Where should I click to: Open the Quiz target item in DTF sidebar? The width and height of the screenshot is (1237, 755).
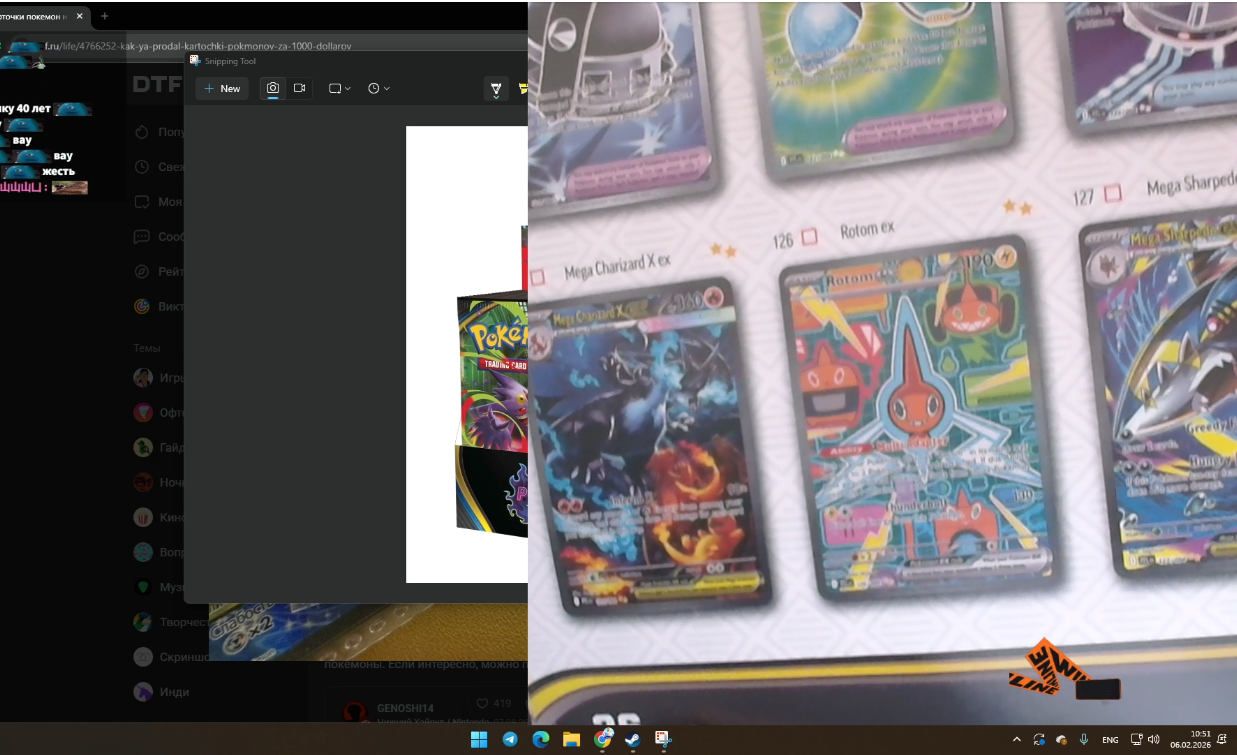click(158, 306)
